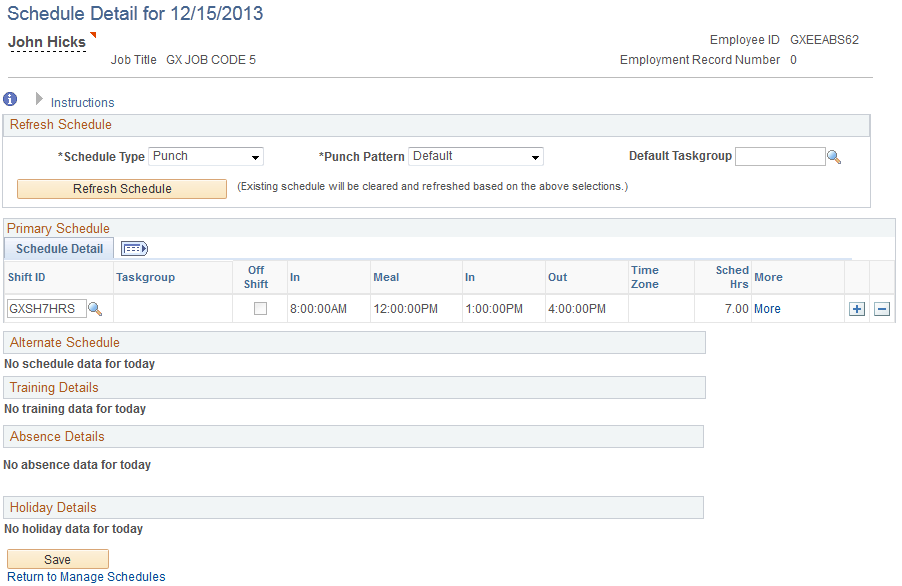Click the Save button
902x586 pixels.
[57, 559]
